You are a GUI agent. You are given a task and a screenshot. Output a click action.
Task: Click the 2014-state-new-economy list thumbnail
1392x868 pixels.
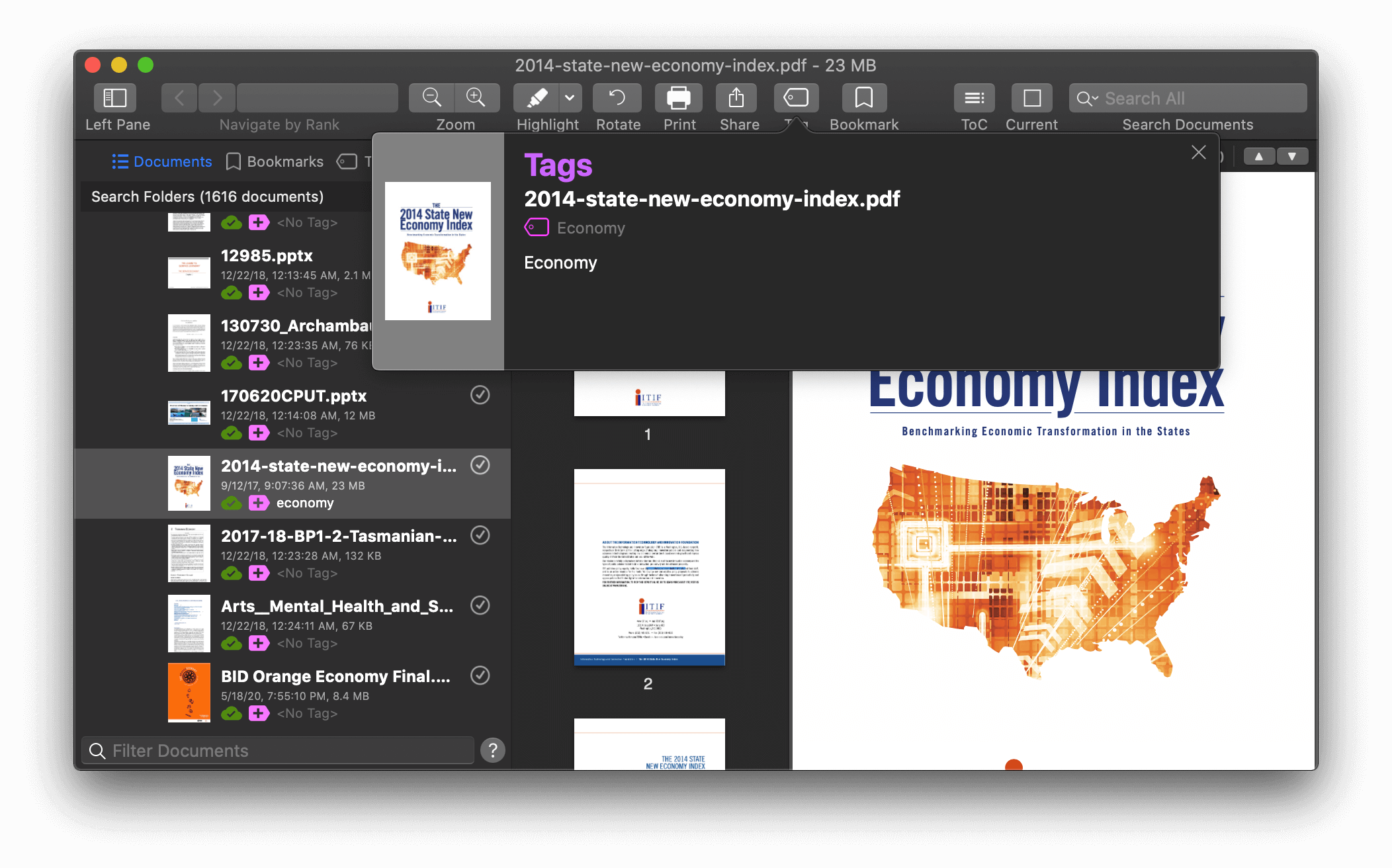pyautogui.click(x=189, y=482)
